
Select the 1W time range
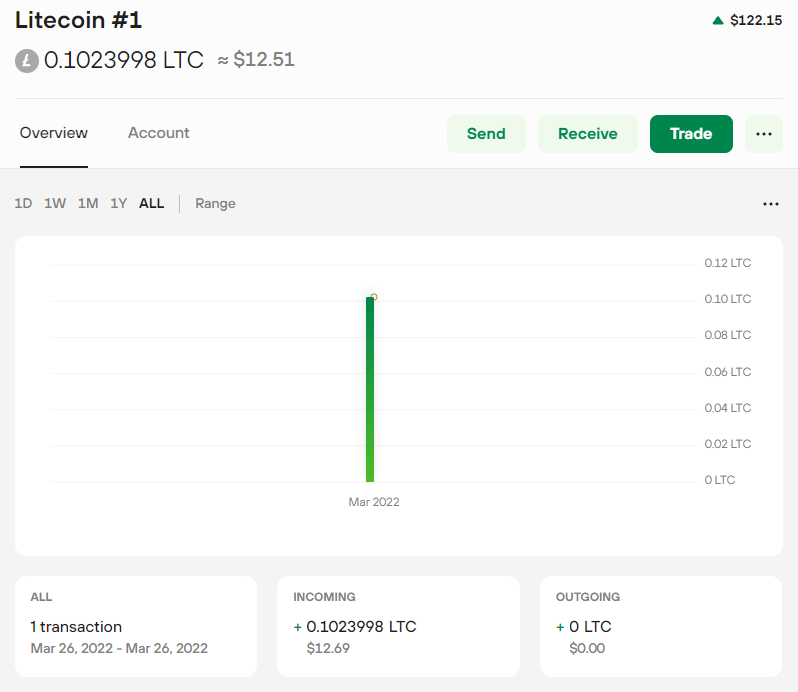tap(55, 204)
